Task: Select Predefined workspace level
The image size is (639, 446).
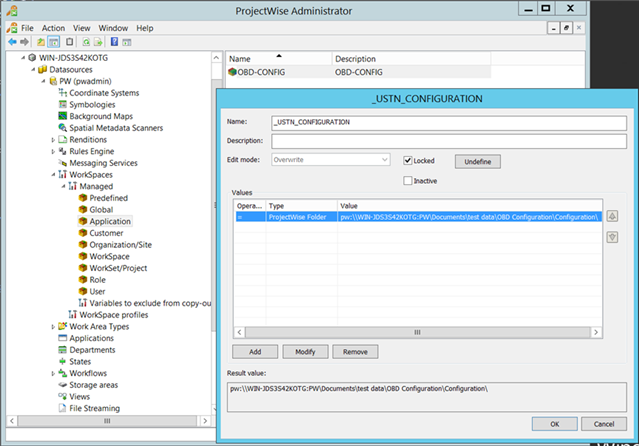Action: point(108,198)
